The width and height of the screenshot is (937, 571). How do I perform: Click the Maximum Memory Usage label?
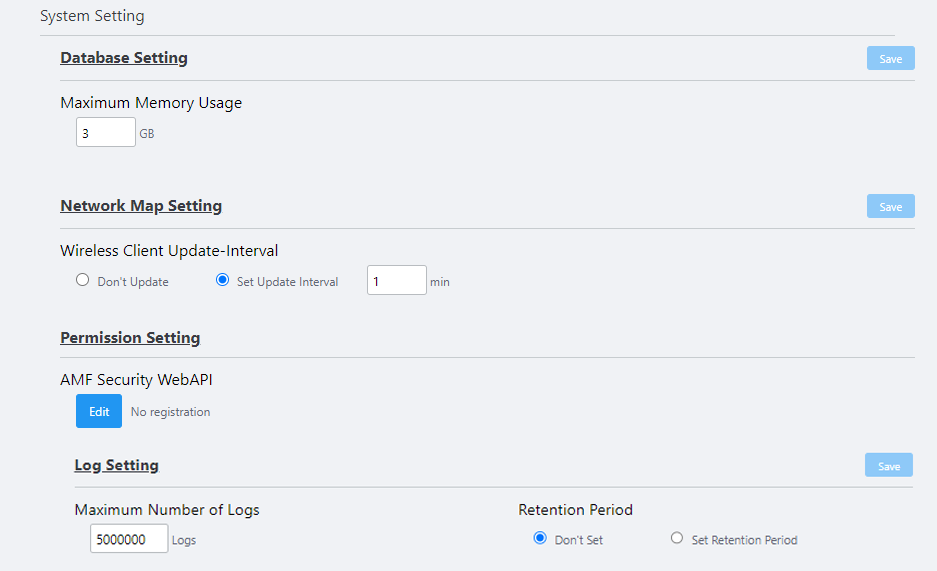point(151,102)
